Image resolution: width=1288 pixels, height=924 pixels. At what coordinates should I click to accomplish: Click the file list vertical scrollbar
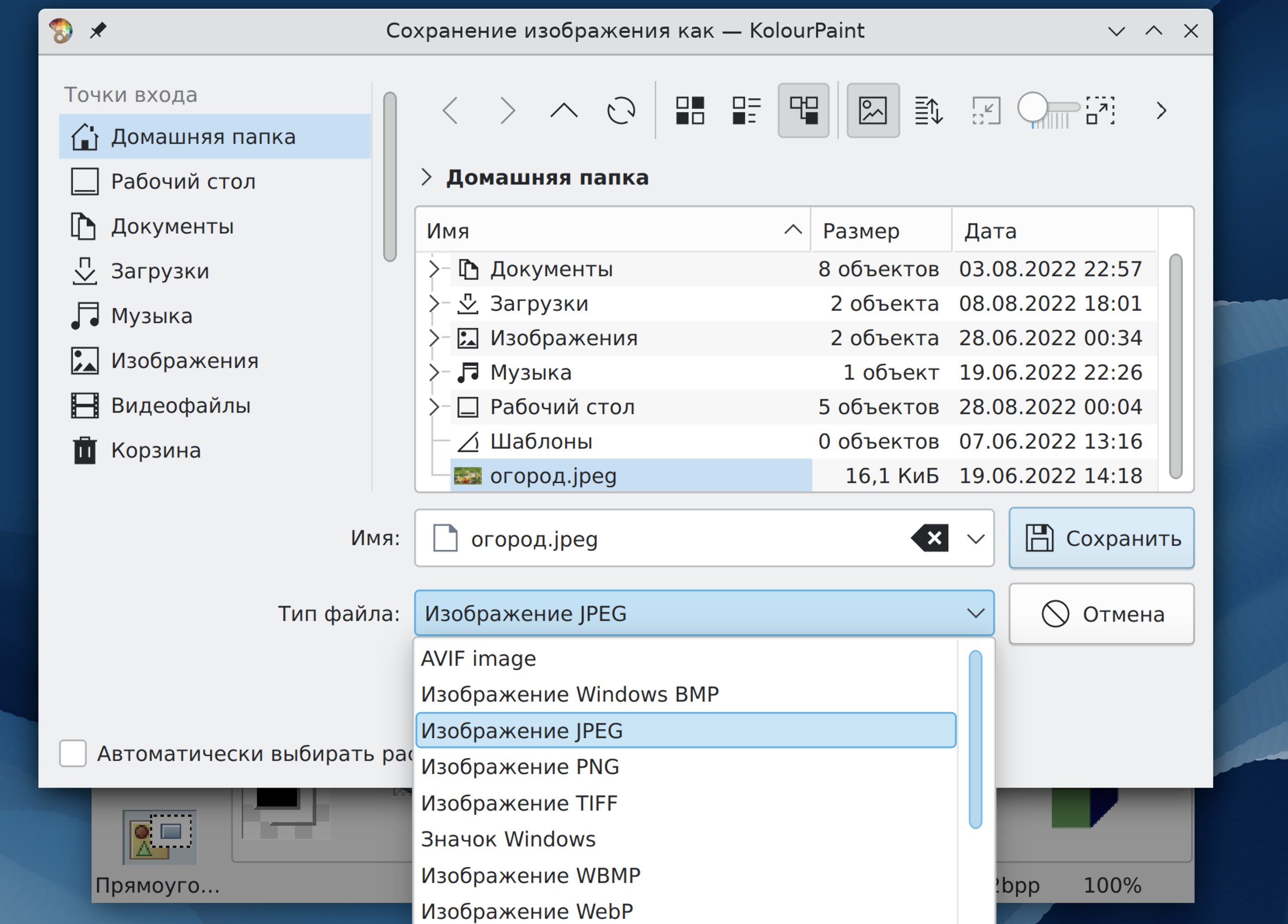click(x=1175, y=366)
